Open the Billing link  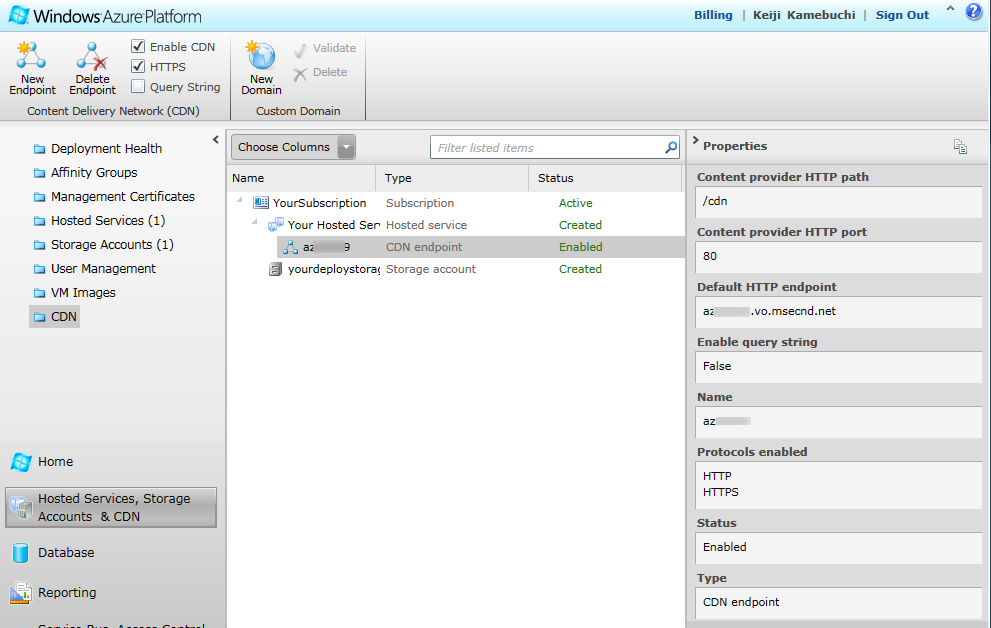coord(713,15)
